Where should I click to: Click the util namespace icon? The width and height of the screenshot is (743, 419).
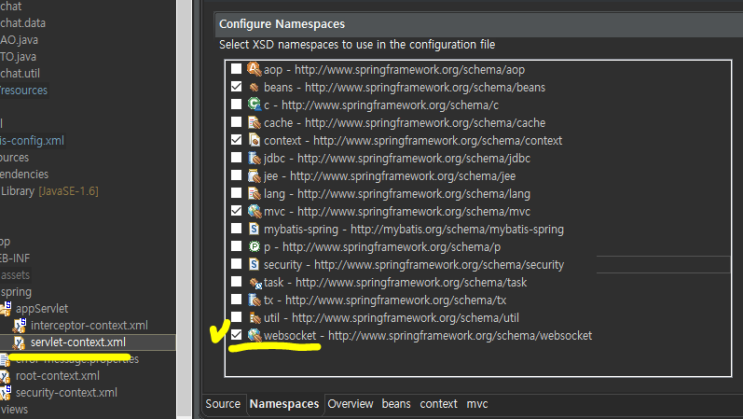255,318
